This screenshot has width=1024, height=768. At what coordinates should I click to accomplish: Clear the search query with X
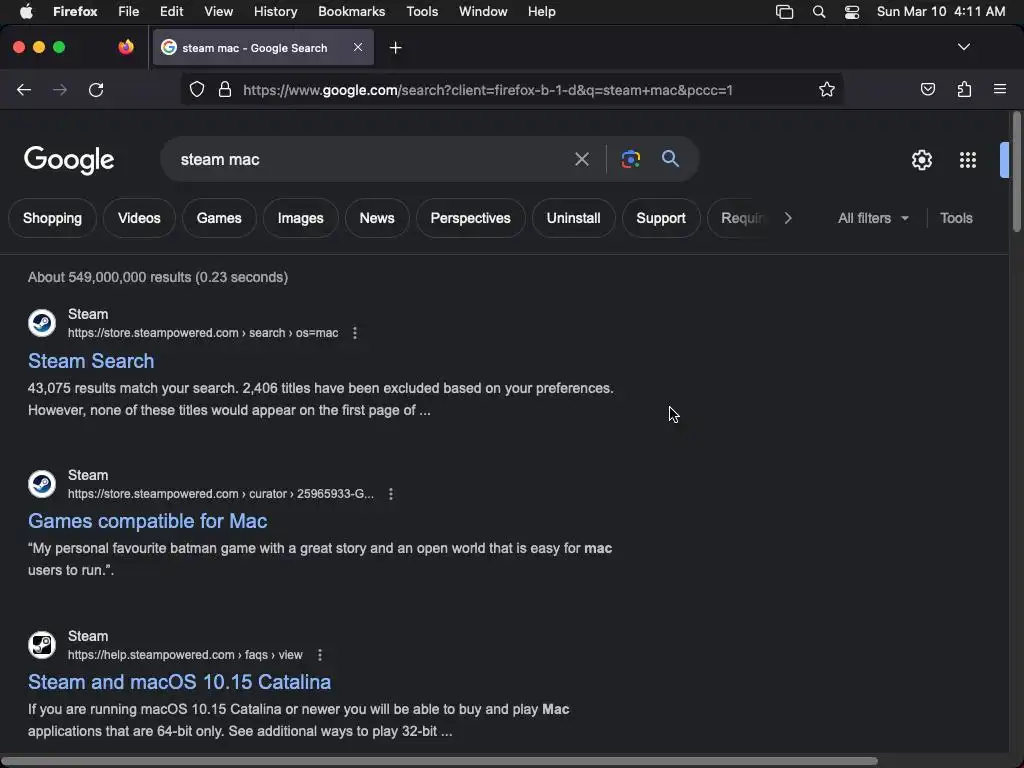pos(581,159)
